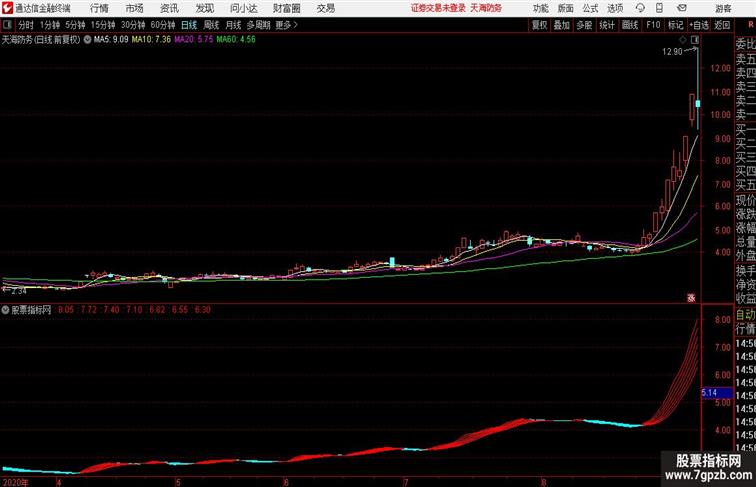This screenshot has height=487, width=756.
Task: Open the 版面 menu
Action: (x=566, y=8)
